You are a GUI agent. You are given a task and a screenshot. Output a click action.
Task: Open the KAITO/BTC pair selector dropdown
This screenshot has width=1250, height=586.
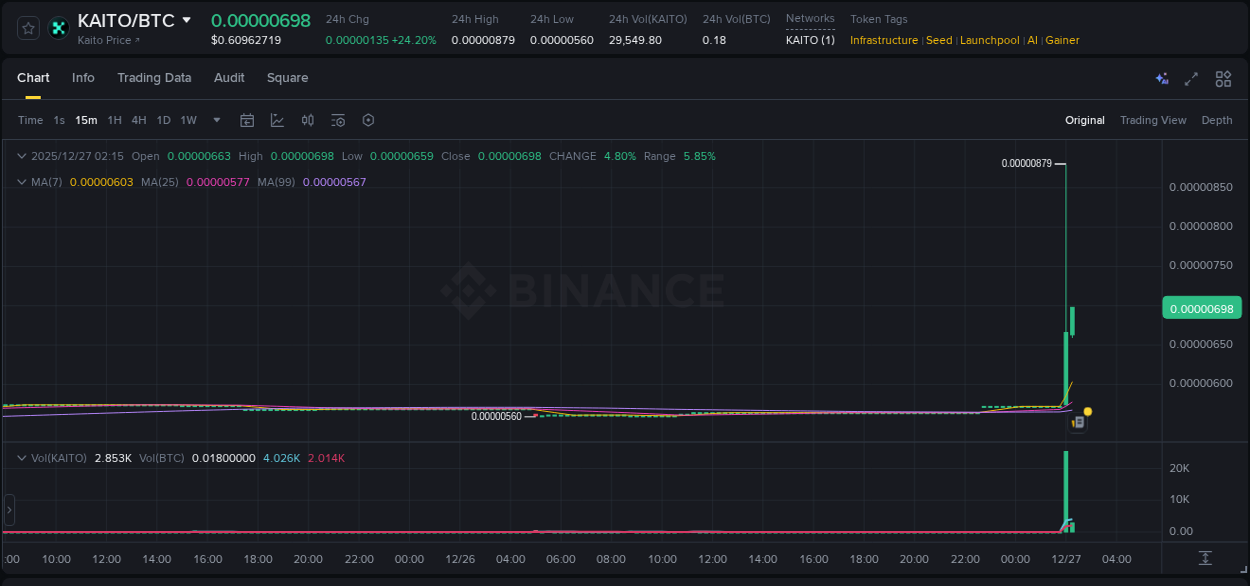click(x=188, y=19)
